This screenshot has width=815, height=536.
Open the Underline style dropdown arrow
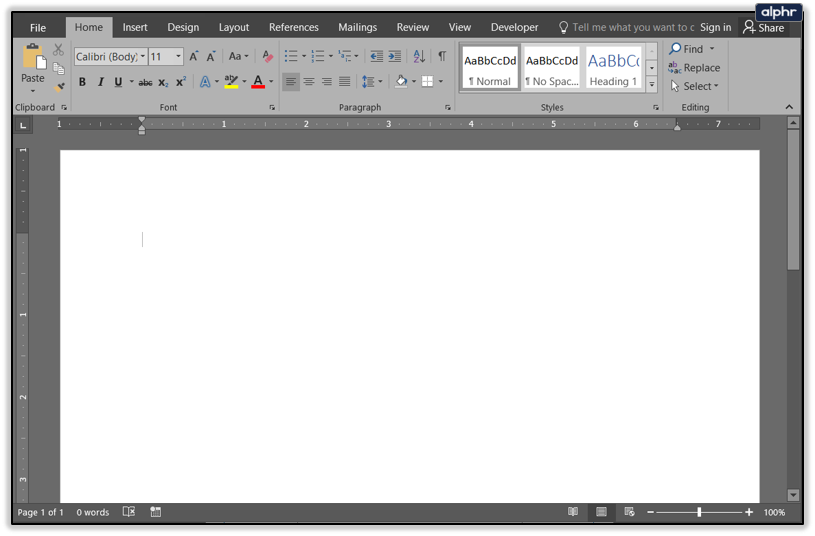click(132, 82)
